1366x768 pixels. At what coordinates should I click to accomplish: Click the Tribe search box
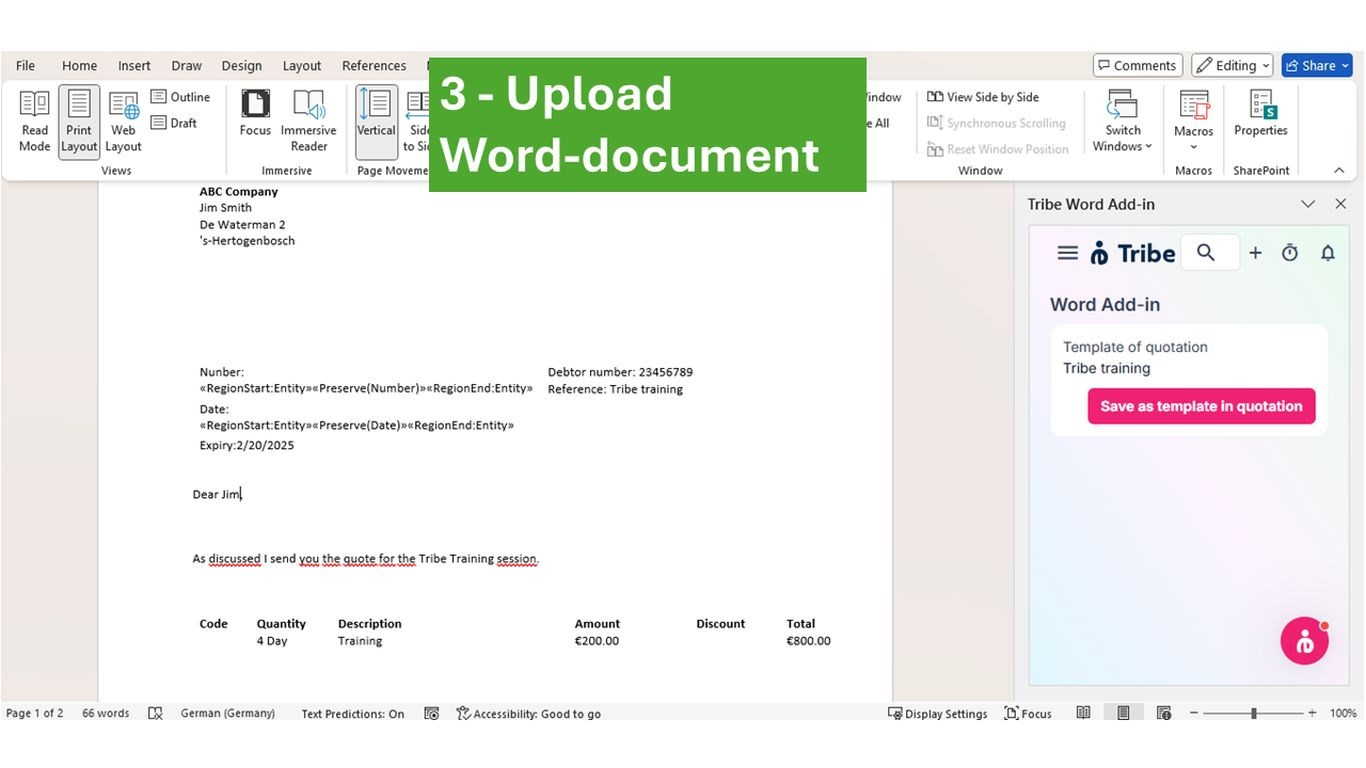[1210, 253]
